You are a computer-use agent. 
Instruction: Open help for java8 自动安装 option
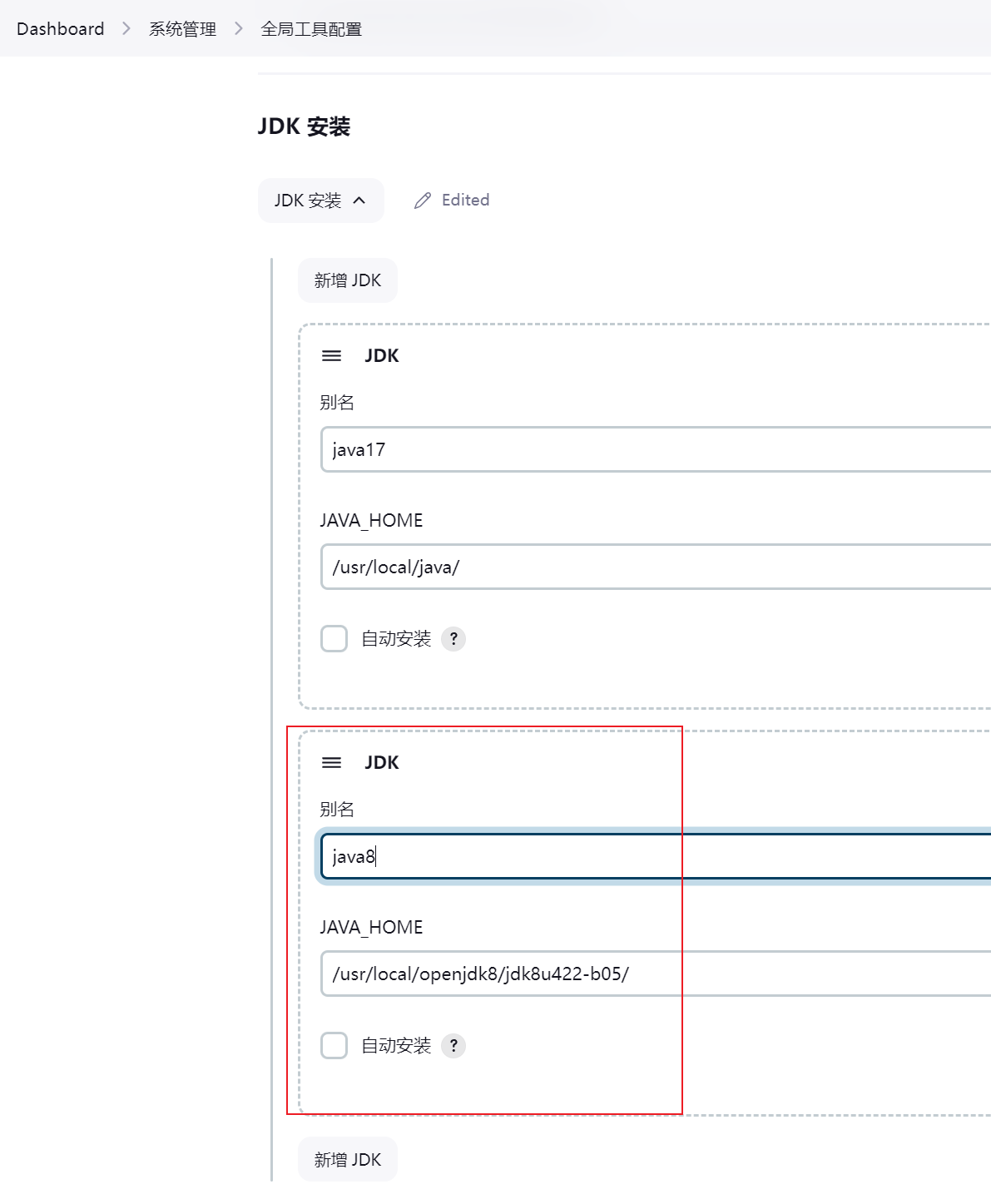click(453, 1046)
